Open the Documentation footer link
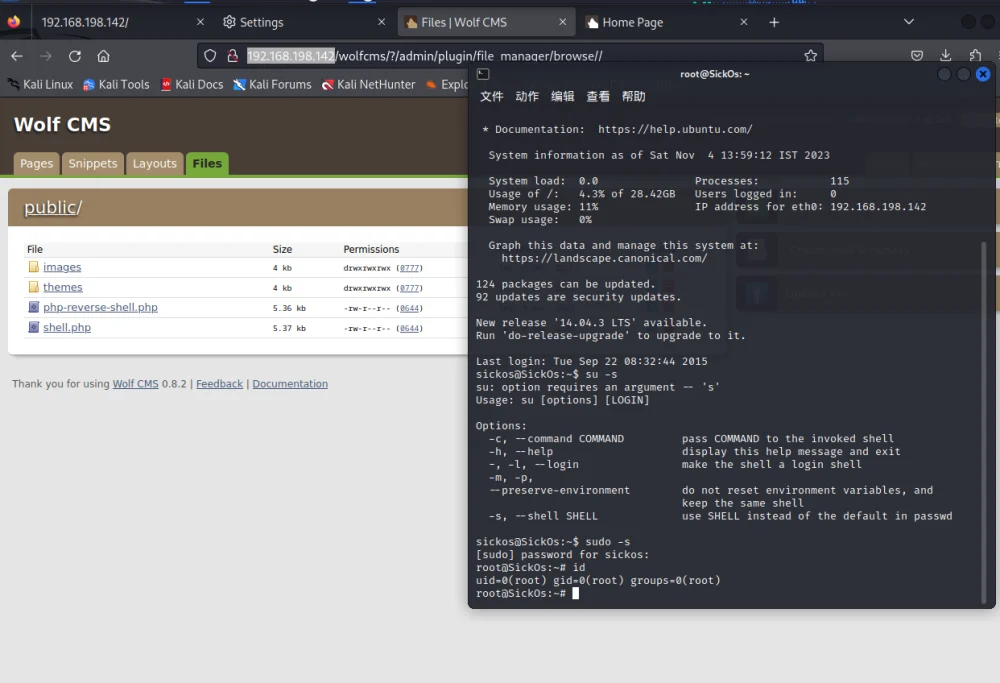The height and width of the screenshot is (683, 1000). (x=290, y=384)
